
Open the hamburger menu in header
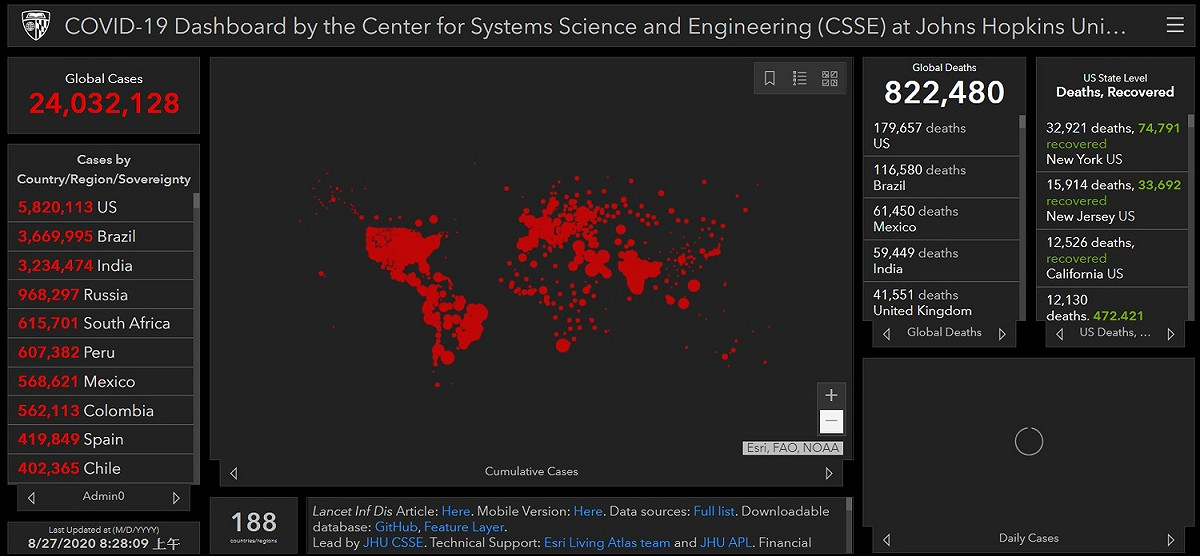(x=1175, y=25)
